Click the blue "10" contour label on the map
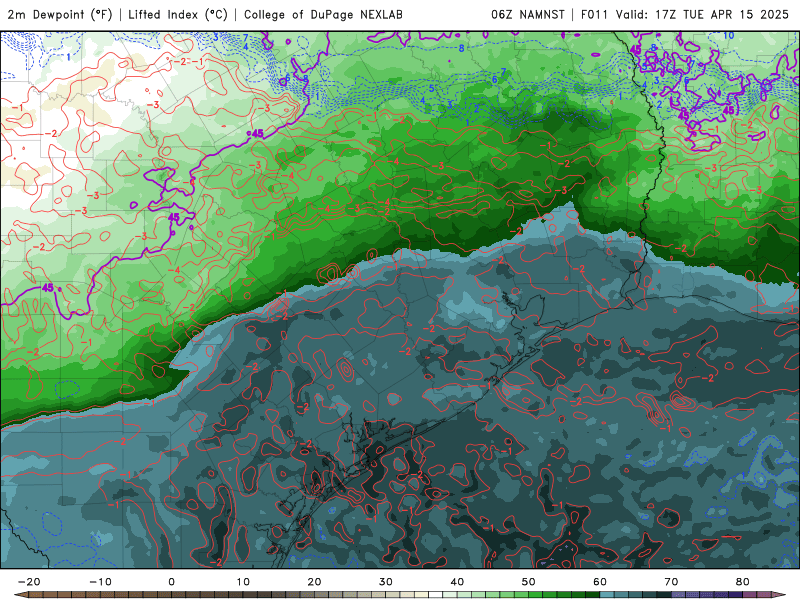The height and width of the screenshot is (600, 800). pyautogui.click(x=729, y=36)
